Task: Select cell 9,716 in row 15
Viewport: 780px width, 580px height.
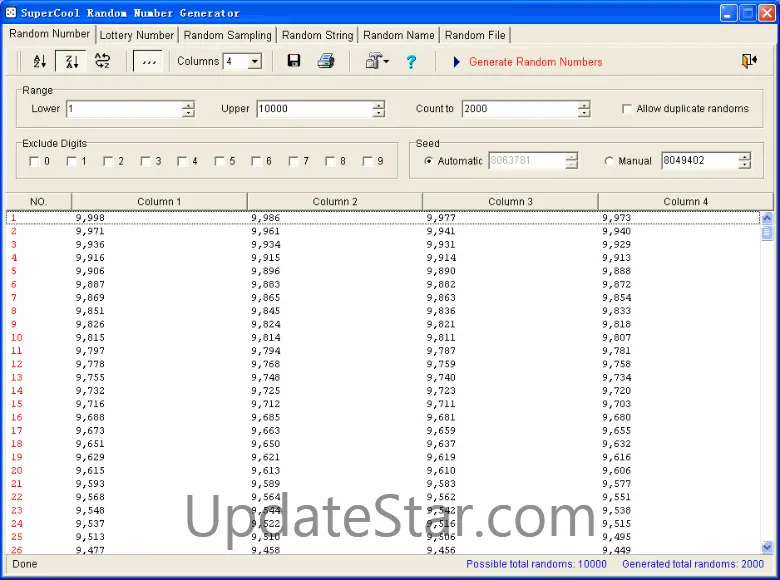Action: pyautogui.click(x=90, y=403)
